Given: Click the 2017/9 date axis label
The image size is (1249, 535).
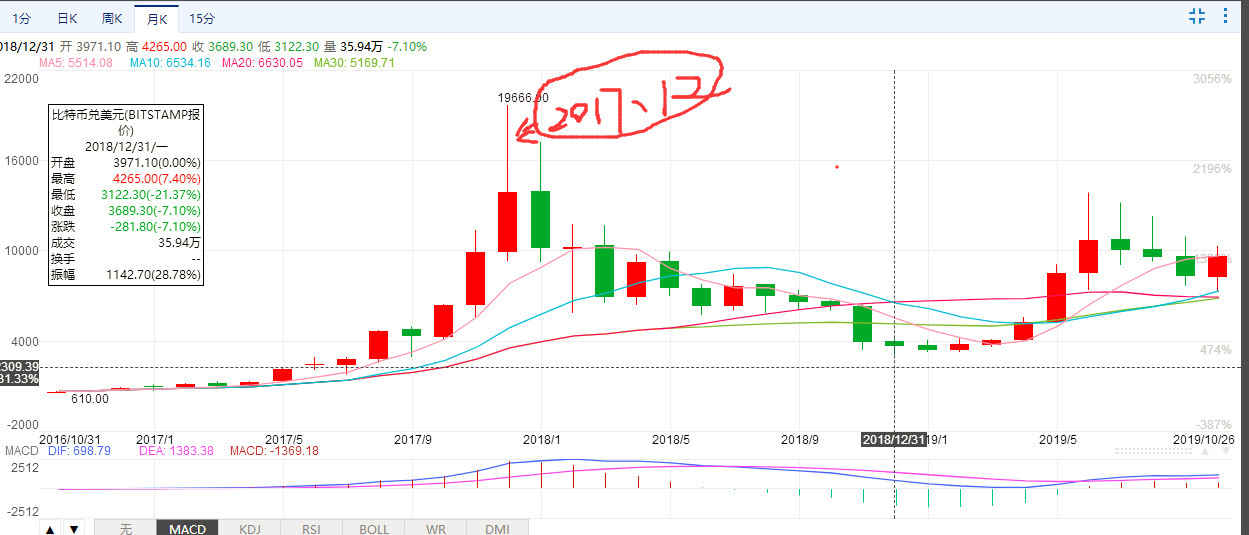Looking at the screenshot, I should tap(412, 439).
